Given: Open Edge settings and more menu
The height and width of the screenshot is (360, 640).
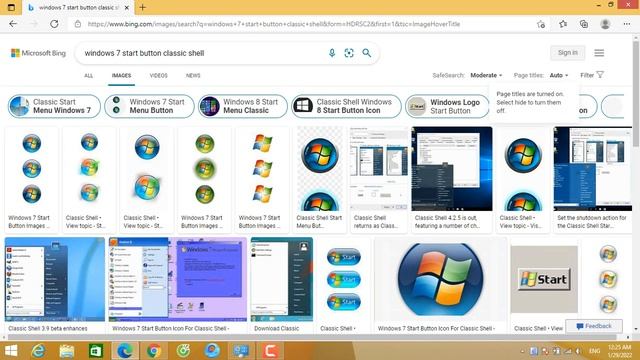Looking at the screenshot, I should pyautogui.click(x=627, y=24).
